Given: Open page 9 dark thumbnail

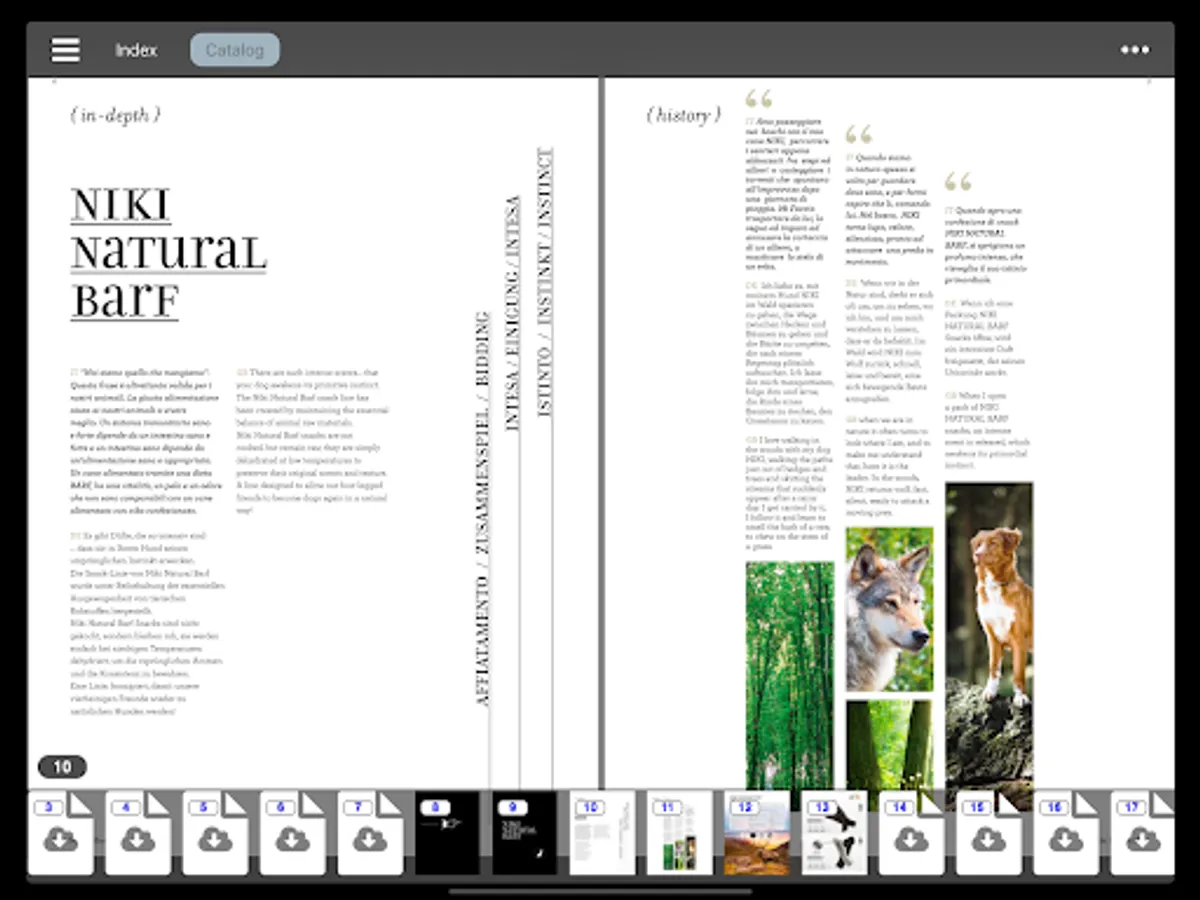Looking at the screenshot, I should pos(525,832).
